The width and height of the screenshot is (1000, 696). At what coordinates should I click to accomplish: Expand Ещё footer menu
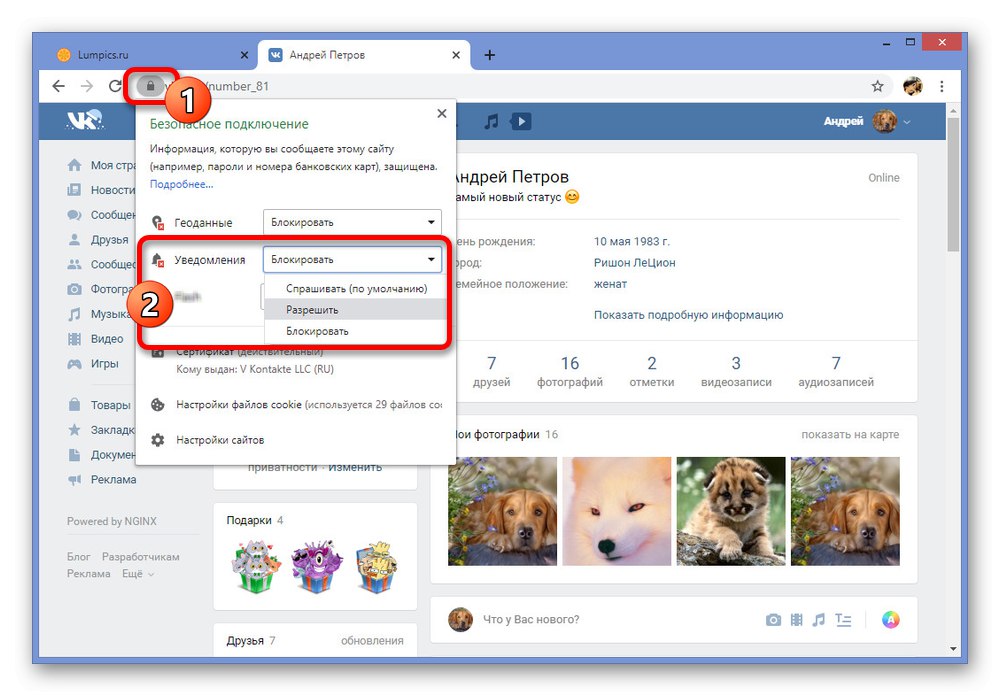138,574
